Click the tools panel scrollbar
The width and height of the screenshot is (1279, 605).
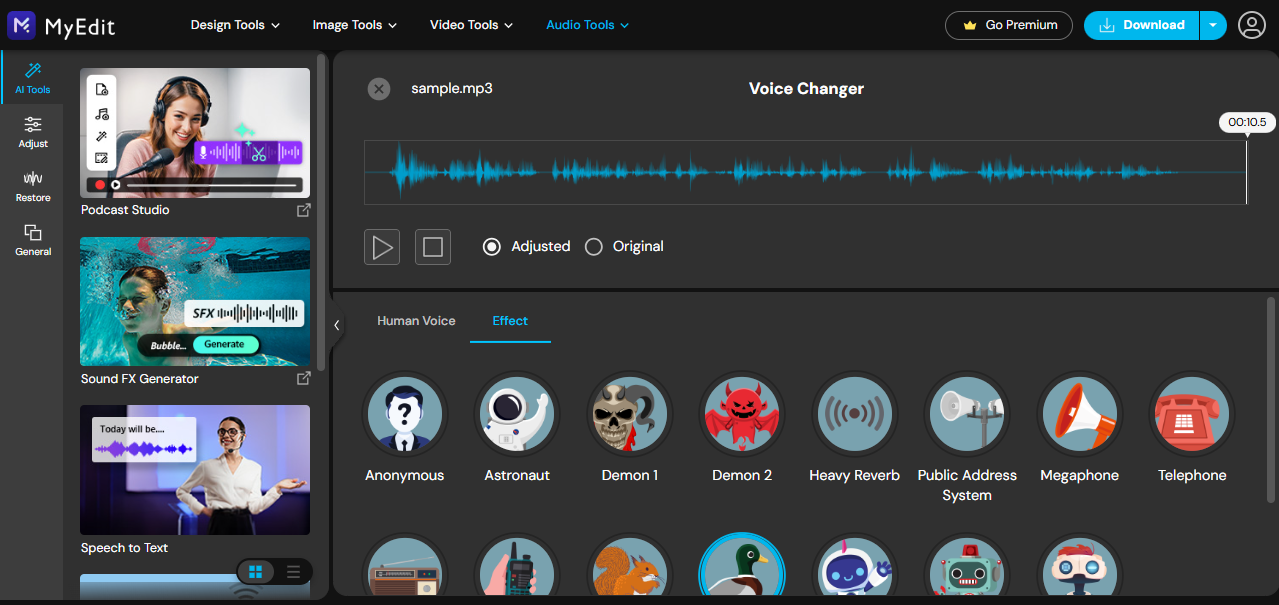point(321,210)
